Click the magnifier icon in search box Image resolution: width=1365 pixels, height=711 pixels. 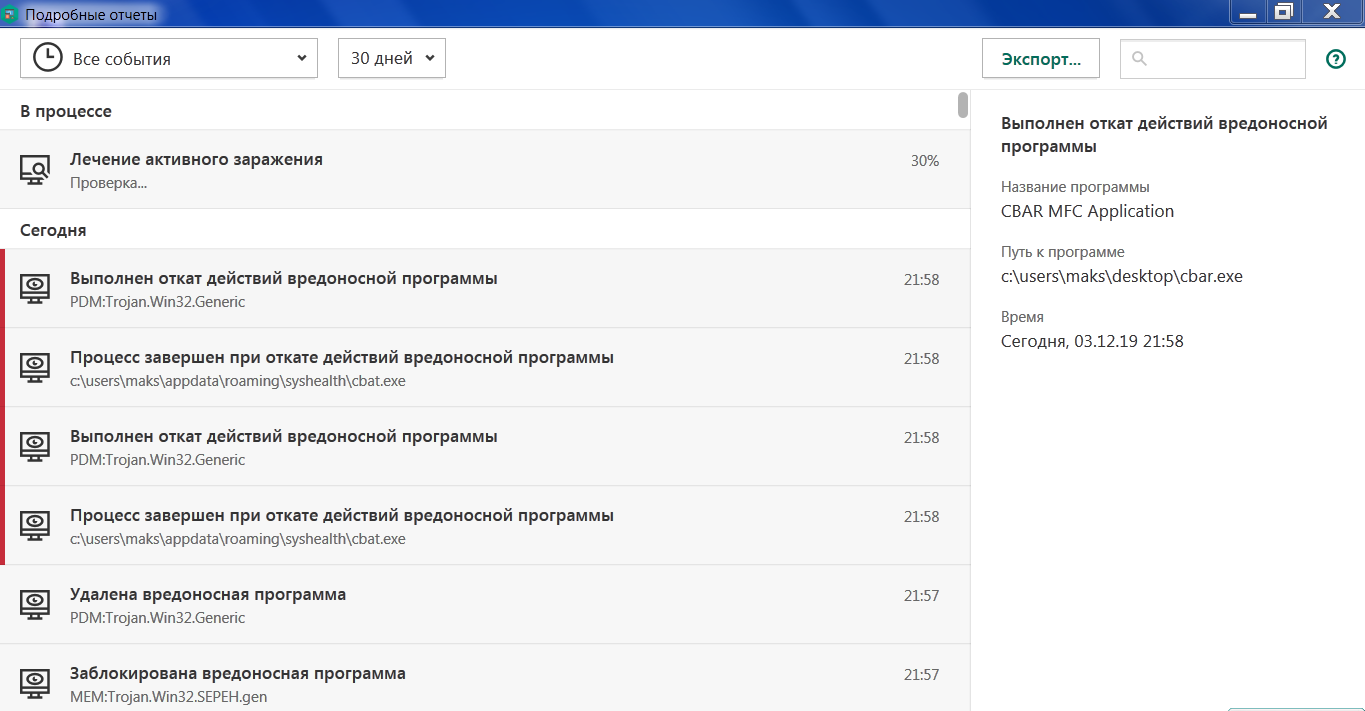(1139, 59)
